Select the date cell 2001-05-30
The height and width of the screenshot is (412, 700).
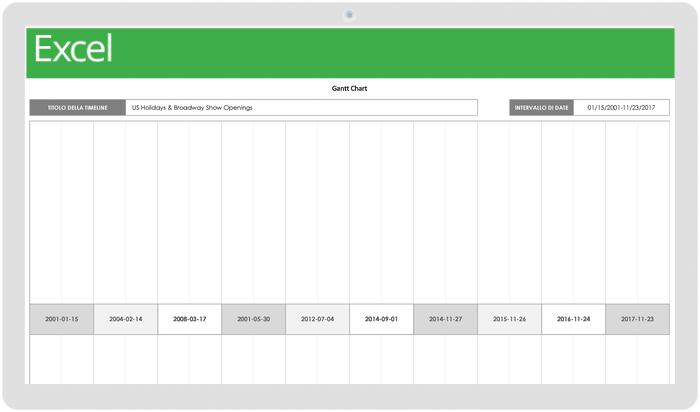(x=254, y=319)
